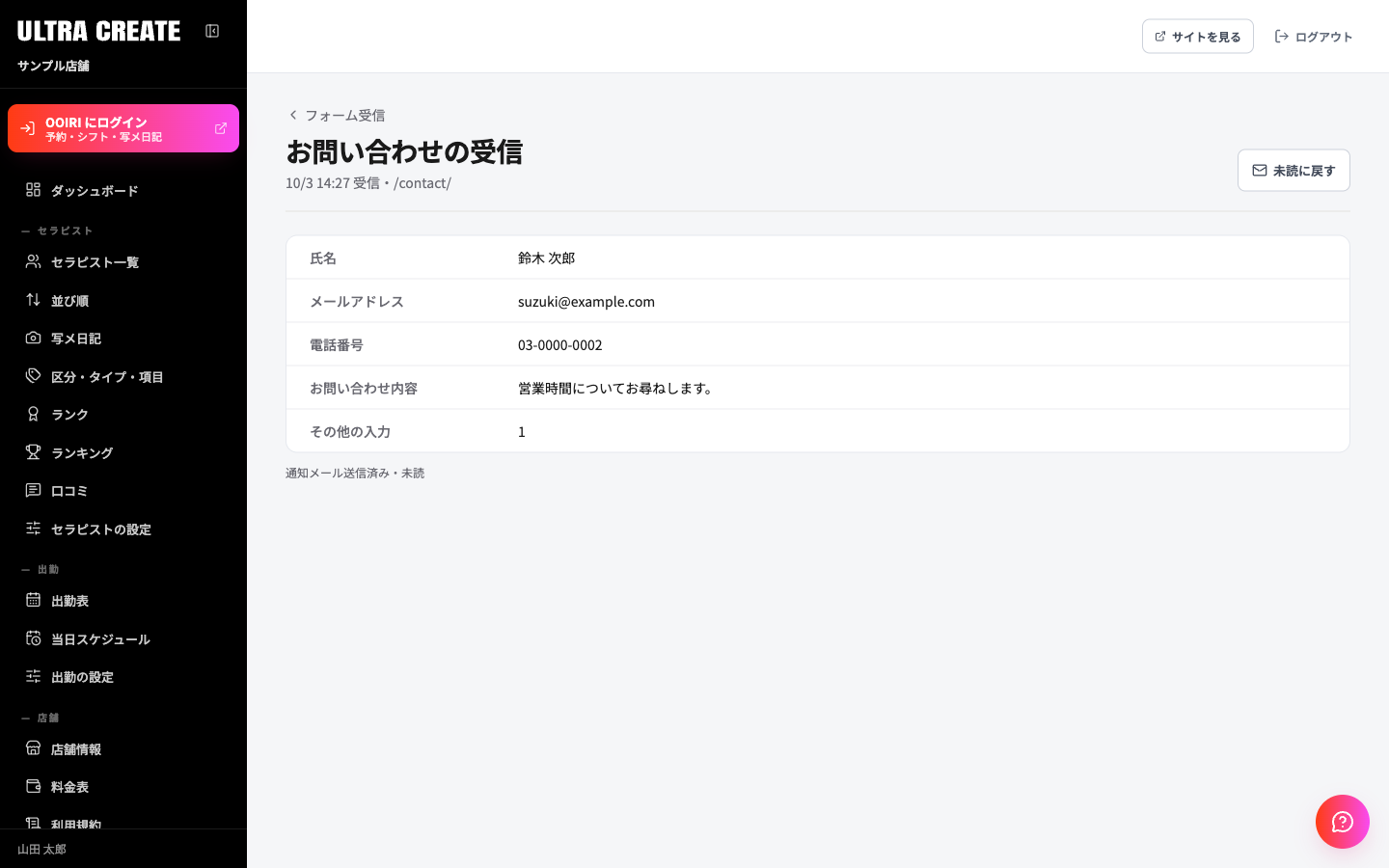Click the email suzuki@example.com value

[x=586, y=301]
